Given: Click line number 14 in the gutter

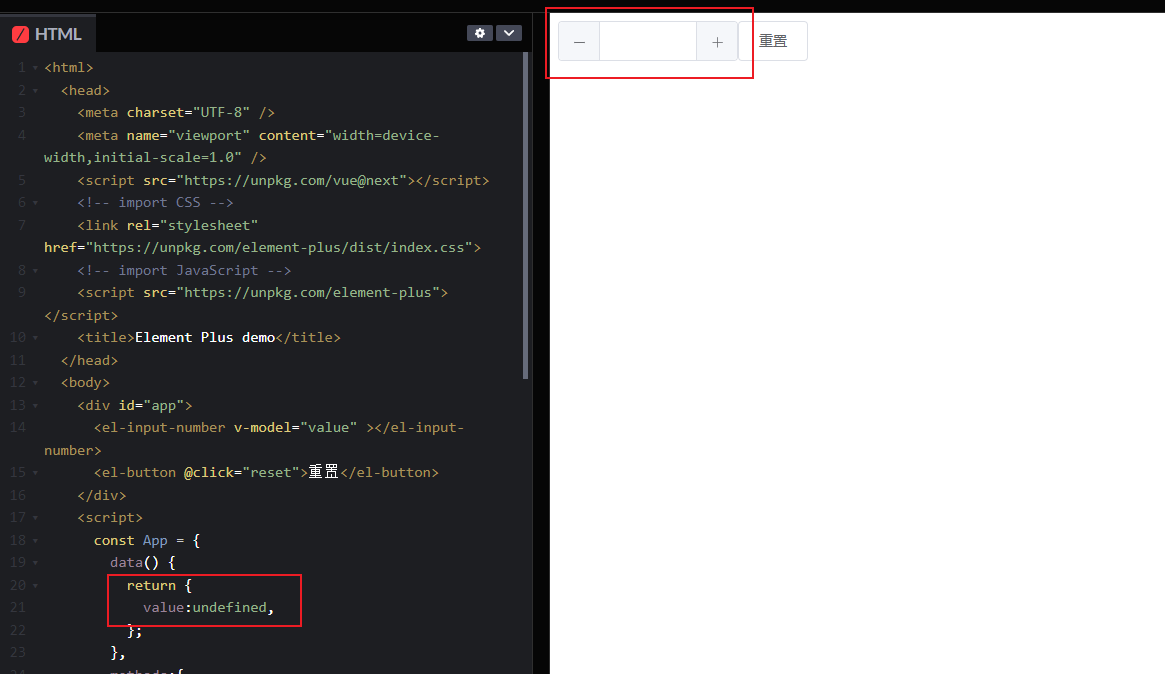Looking at the screenshot, I should click(17, 427).
